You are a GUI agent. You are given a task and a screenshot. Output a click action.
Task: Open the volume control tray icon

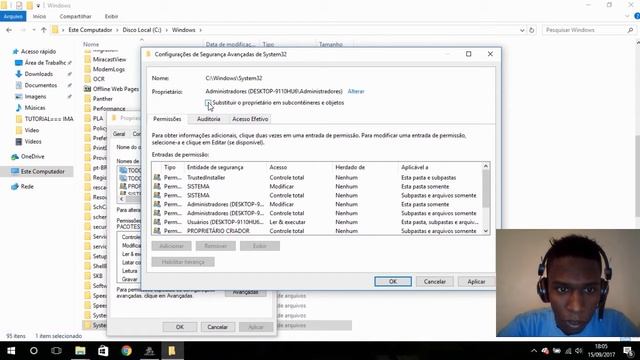tap(578, 351)
